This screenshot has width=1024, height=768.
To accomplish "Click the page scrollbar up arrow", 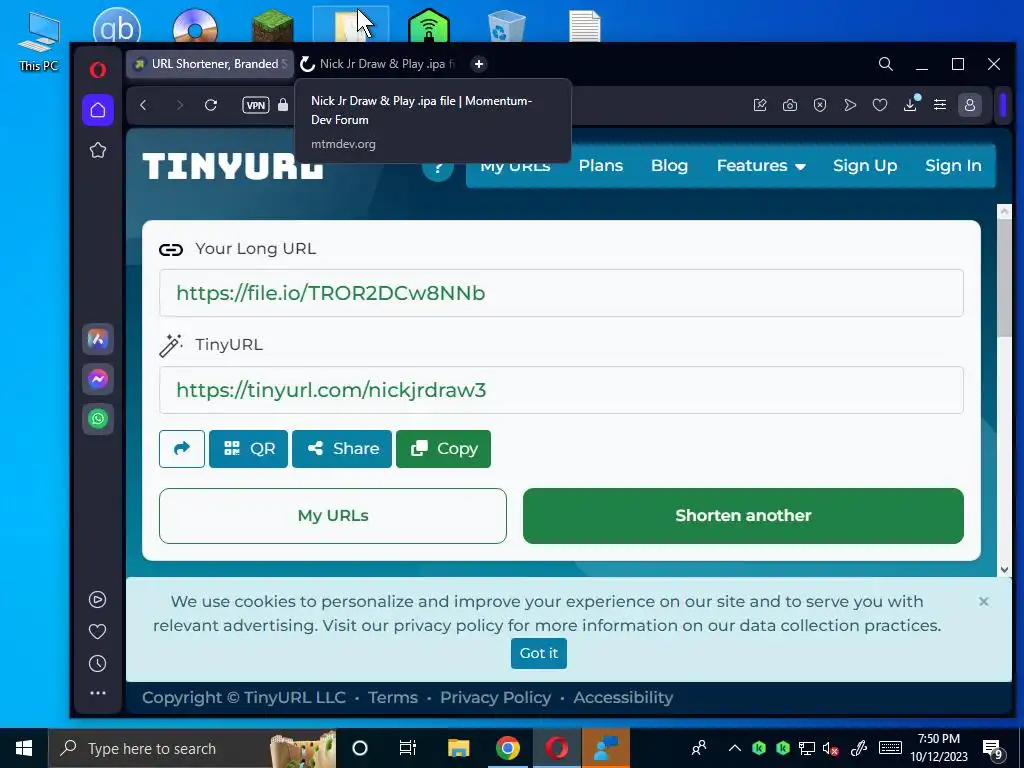I will click(x=1004, y=211).
